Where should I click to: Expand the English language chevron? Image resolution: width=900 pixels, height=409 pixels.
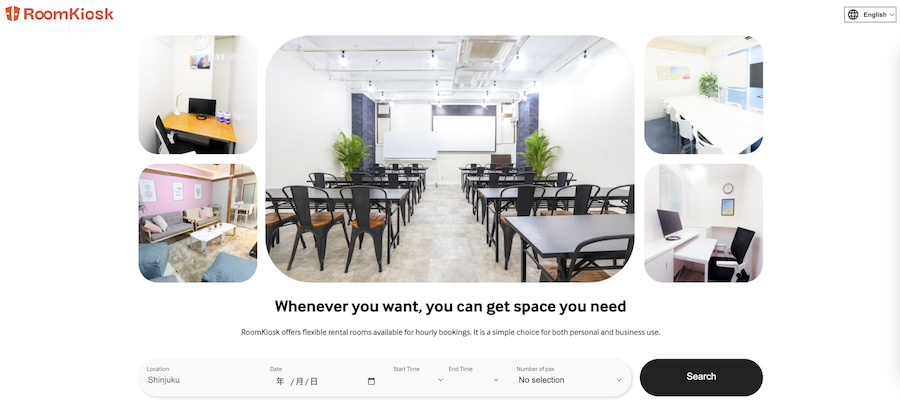tap(891, 15)
